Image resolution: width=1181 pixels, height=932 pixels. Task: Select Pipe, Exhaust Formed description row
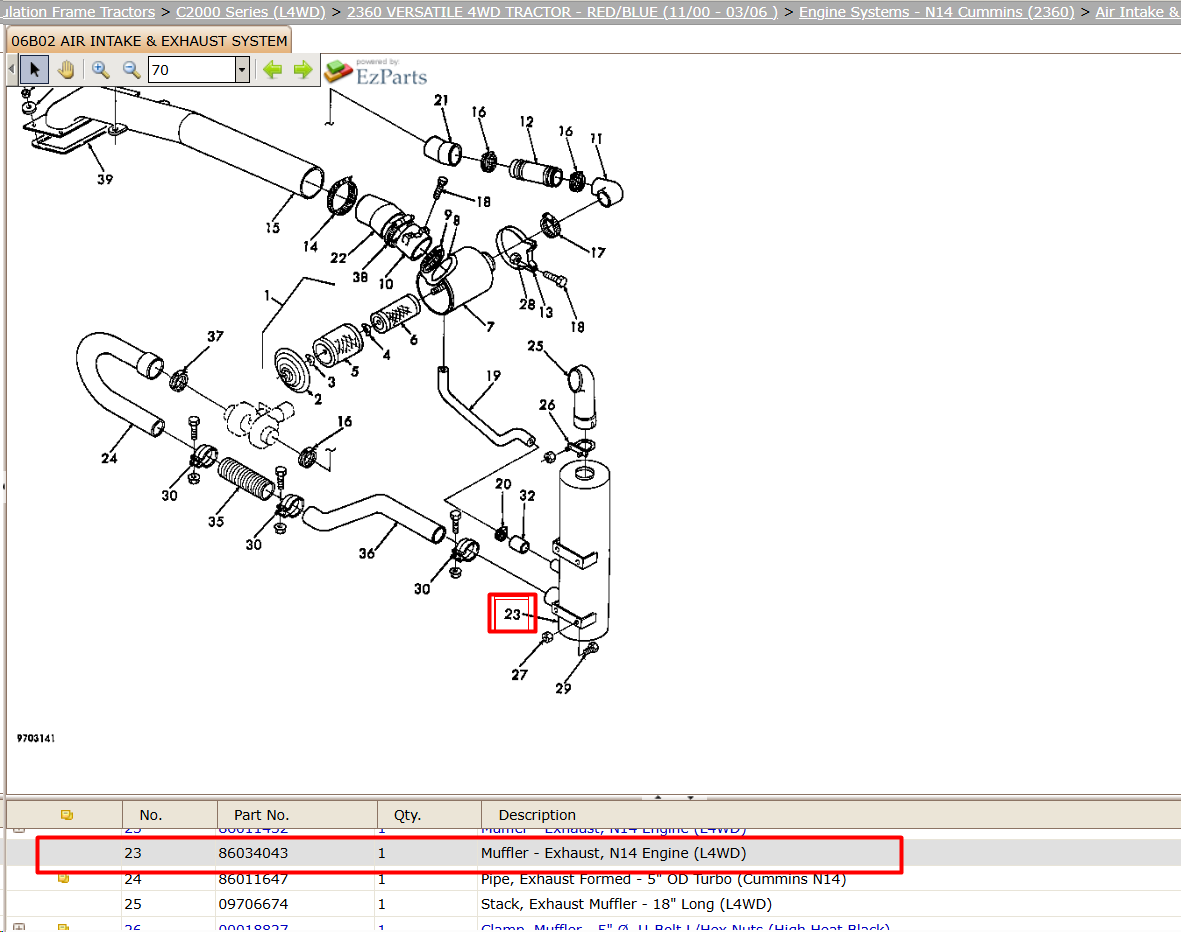point(663,879)
